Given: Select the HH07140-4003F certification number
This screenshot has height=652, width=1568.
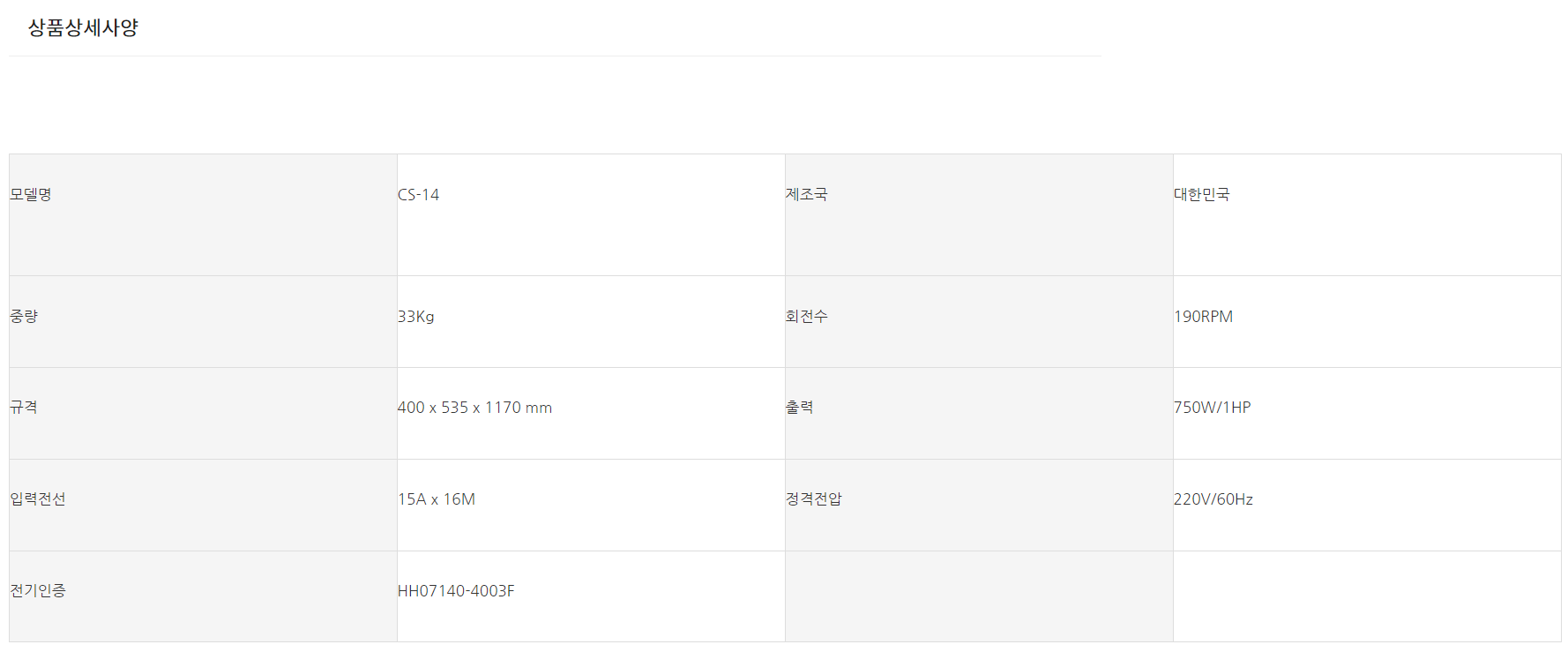Looking at the screenshot, I should coord(455,591).
